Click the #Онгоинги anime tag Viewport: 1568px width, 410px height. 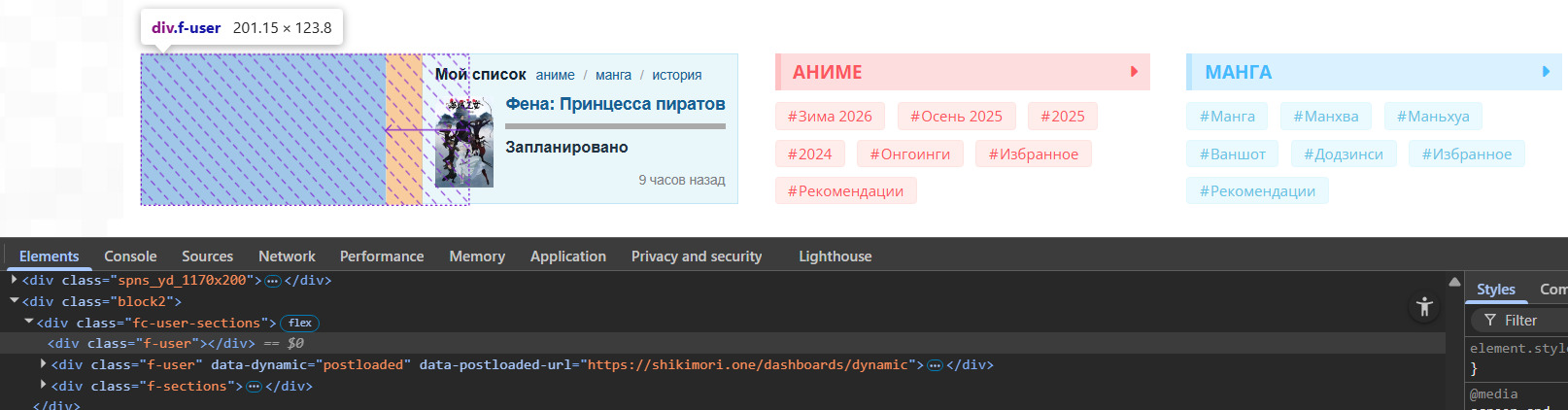(909, 154)
